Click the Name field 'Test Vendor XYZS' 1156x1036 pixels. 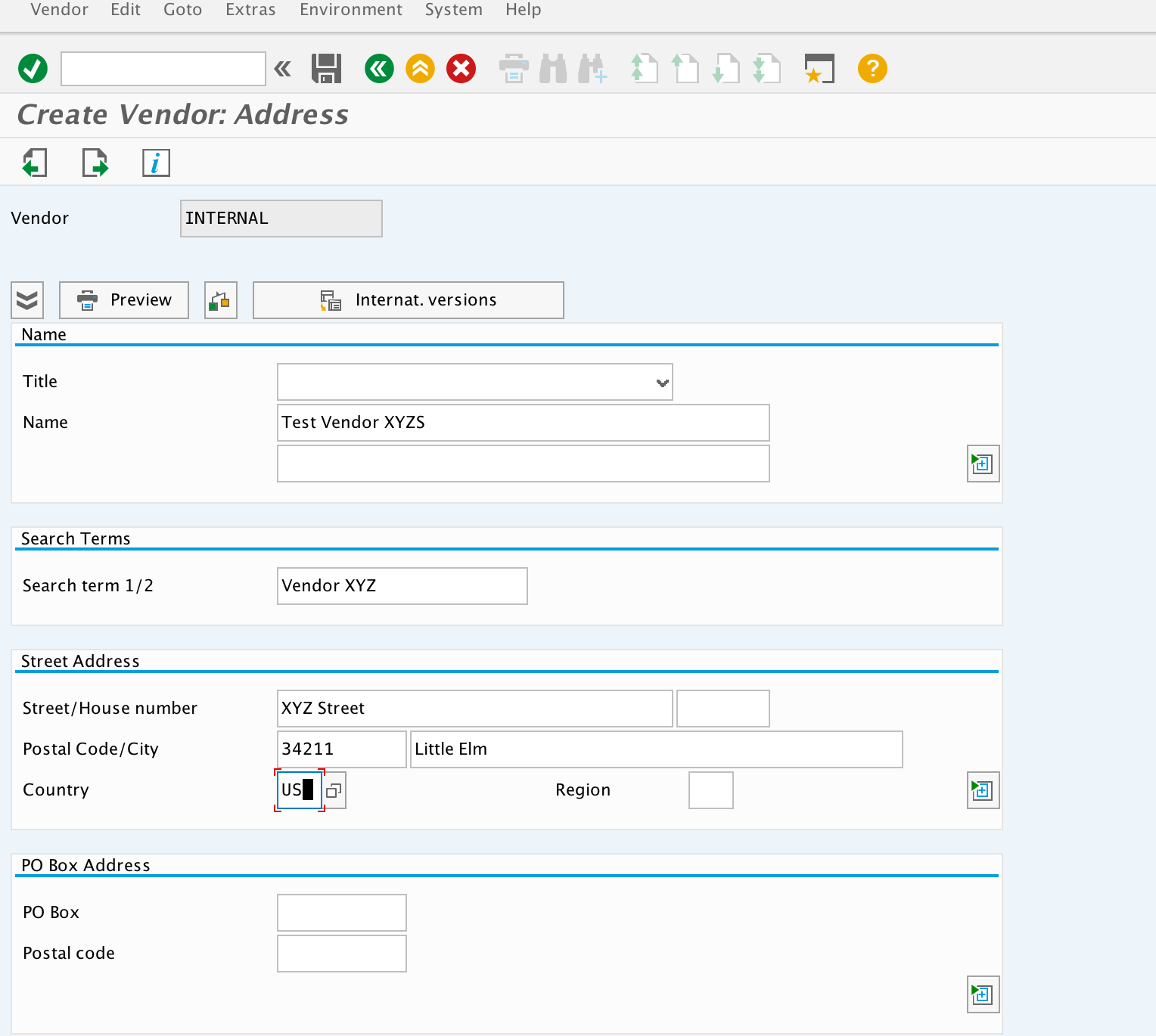[524, 423]
